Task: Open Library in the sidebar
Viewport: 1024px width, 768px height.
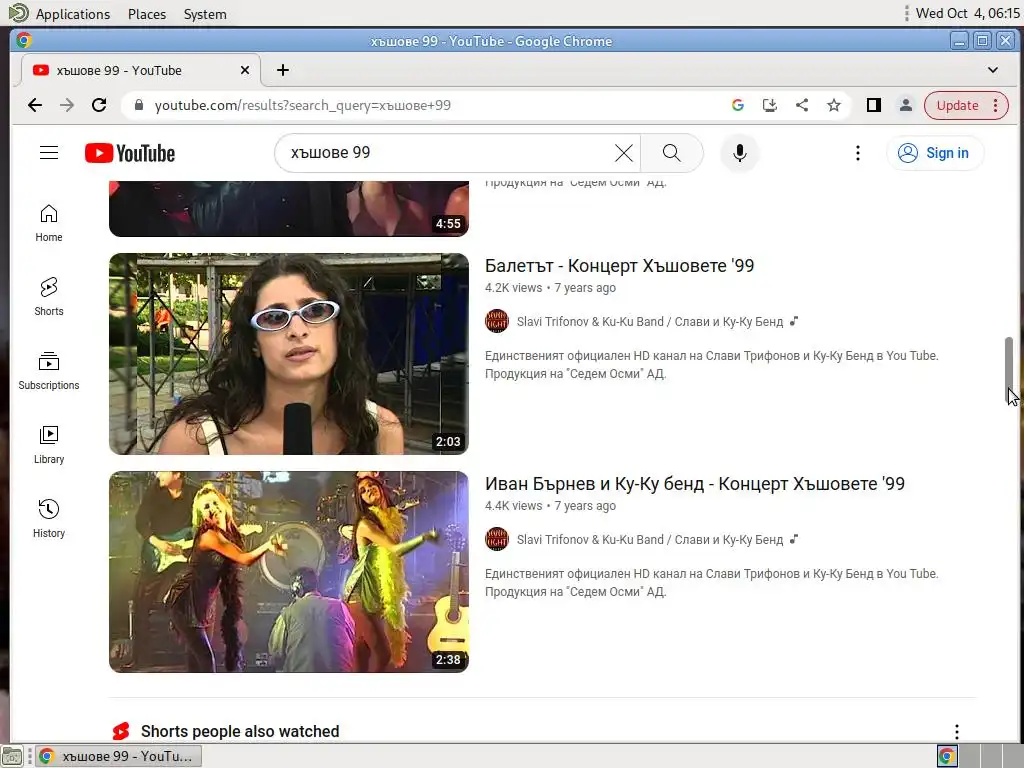Action: 49,445
